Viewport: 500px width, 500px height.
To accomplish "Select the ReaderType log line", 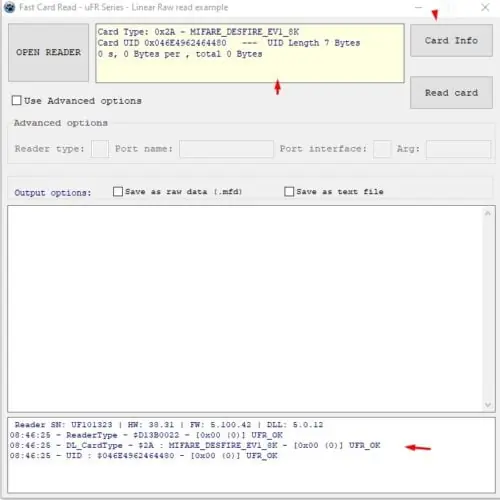I will tap(146, 435).
